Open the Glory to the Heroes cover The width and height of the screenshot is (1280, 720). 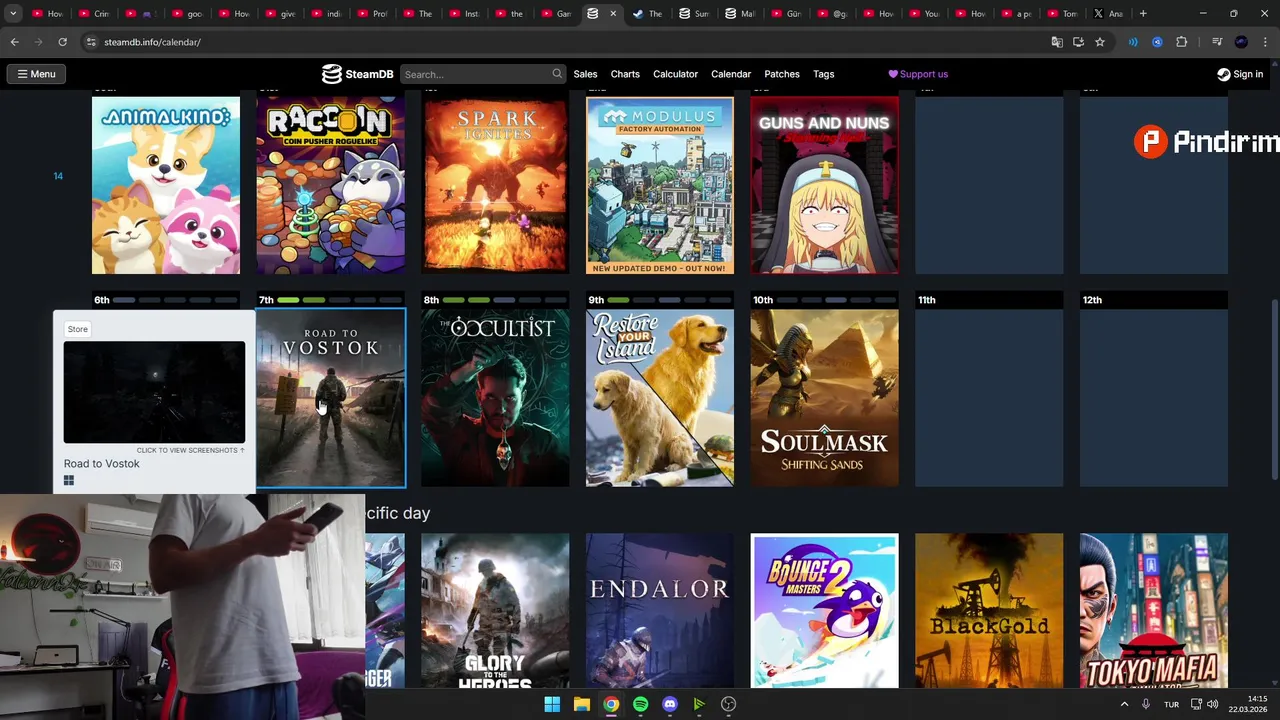pyautogui.click(x=495, y=611)
